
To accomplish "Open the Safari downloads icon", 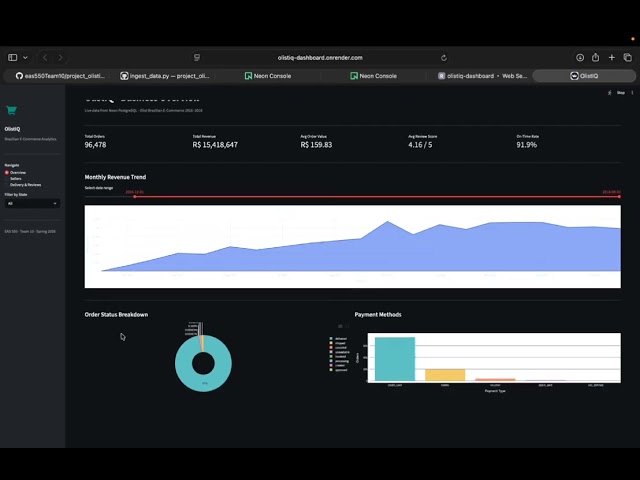I will [580, 58].
